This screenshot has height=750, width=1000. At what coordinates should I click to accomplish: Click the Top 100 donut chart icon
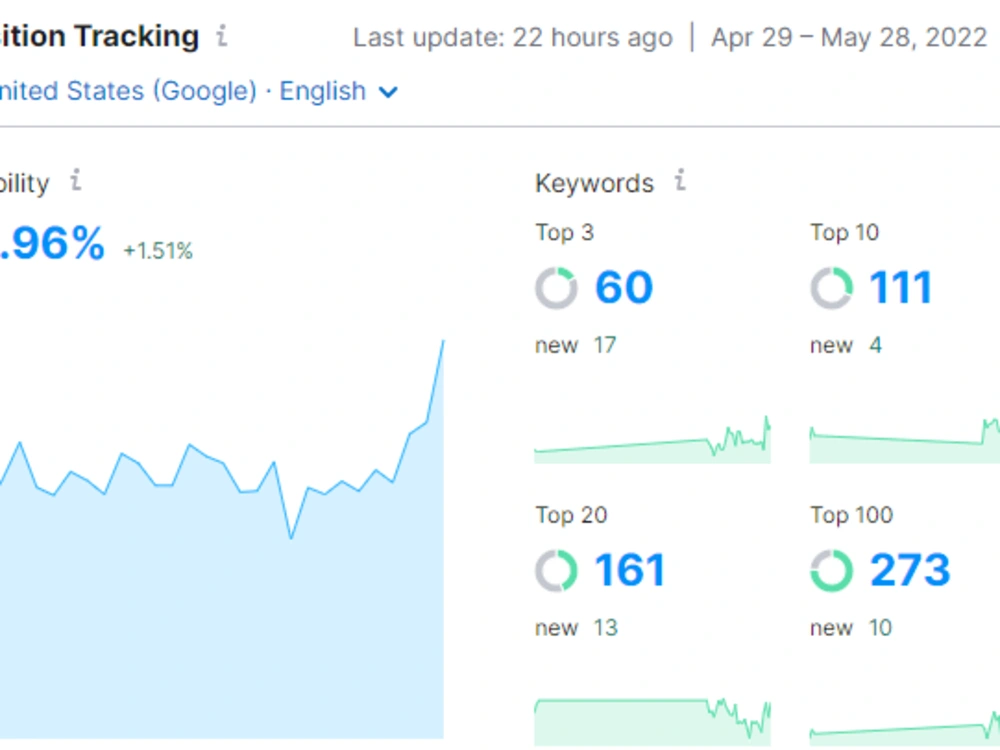tap(832, 571)
